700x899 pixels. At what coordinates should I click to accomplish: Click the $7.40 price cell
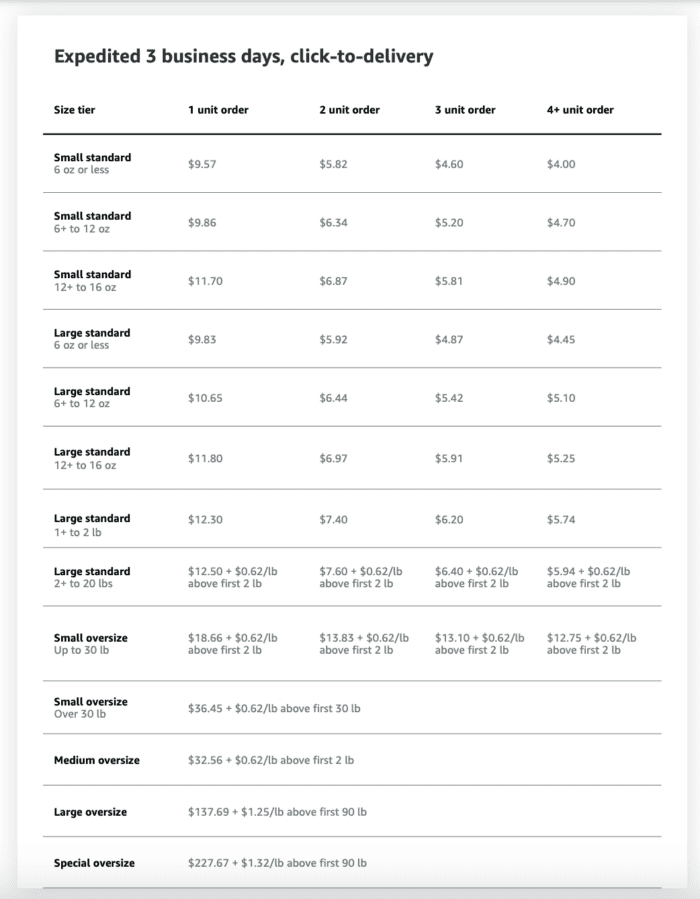[x=333, y=520]
